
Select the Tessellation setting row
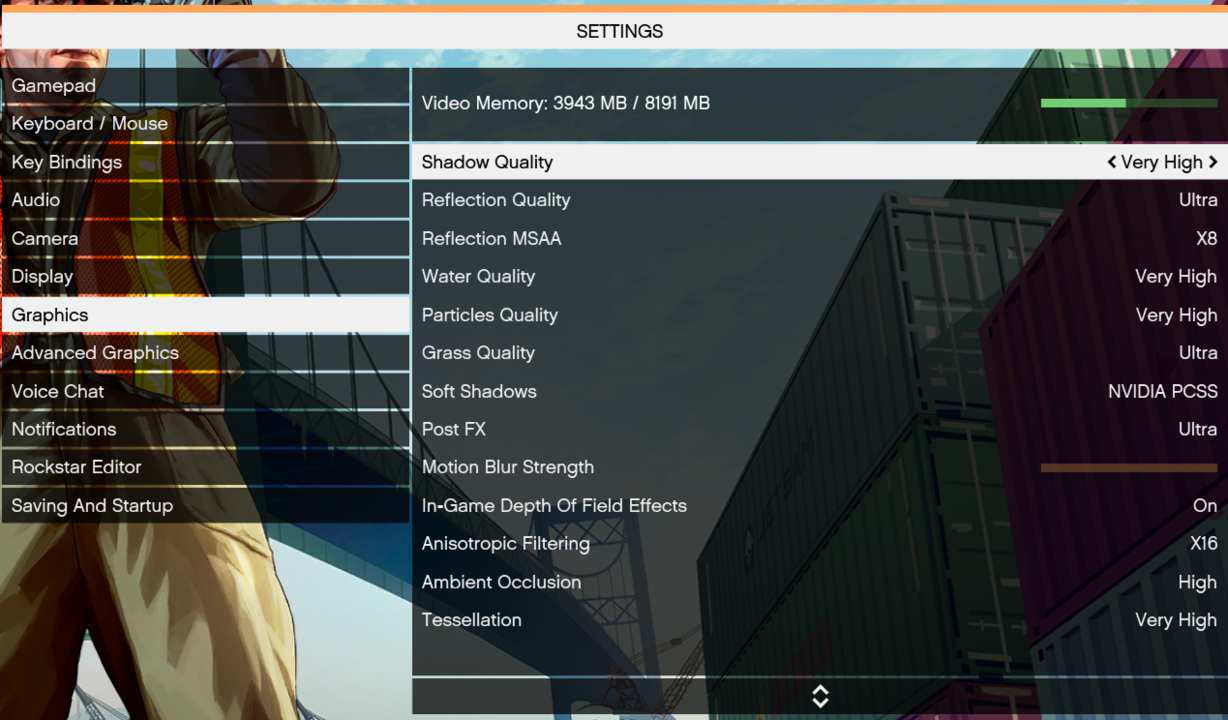click(820, 620)
